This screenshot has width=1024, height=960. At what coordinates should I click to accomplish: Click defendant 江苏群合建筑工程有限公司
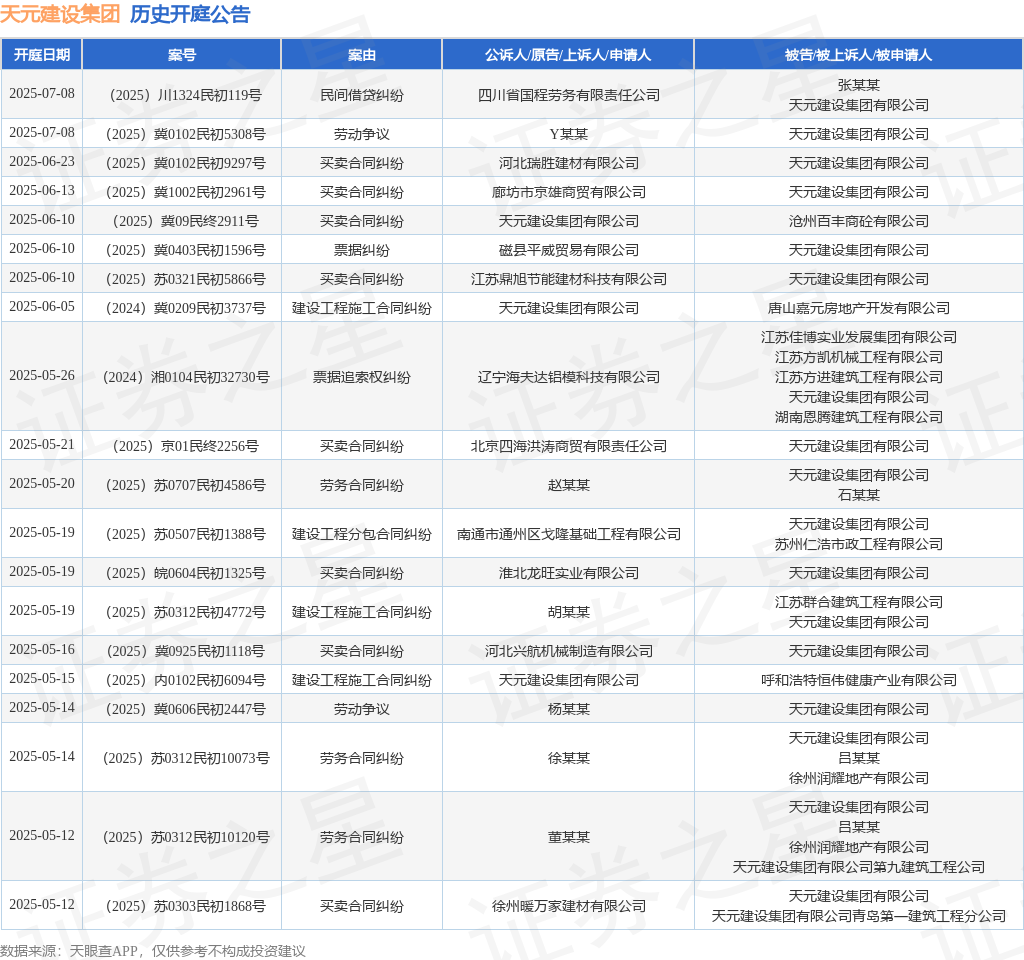pyautogui.click(x=858, y=602)
